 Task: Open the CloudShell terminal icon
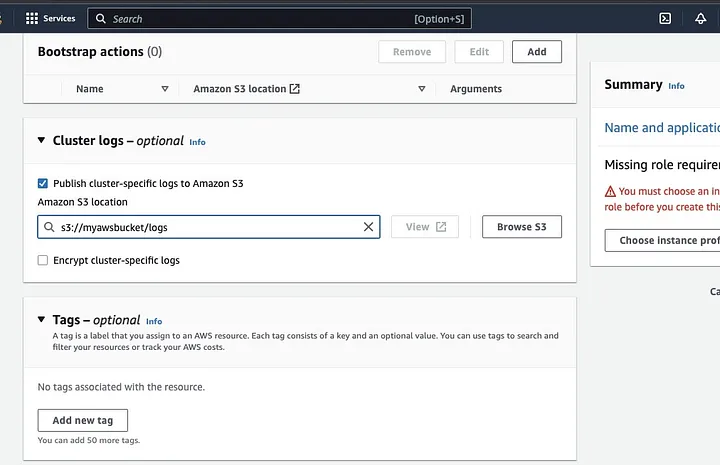pos(664,18)
